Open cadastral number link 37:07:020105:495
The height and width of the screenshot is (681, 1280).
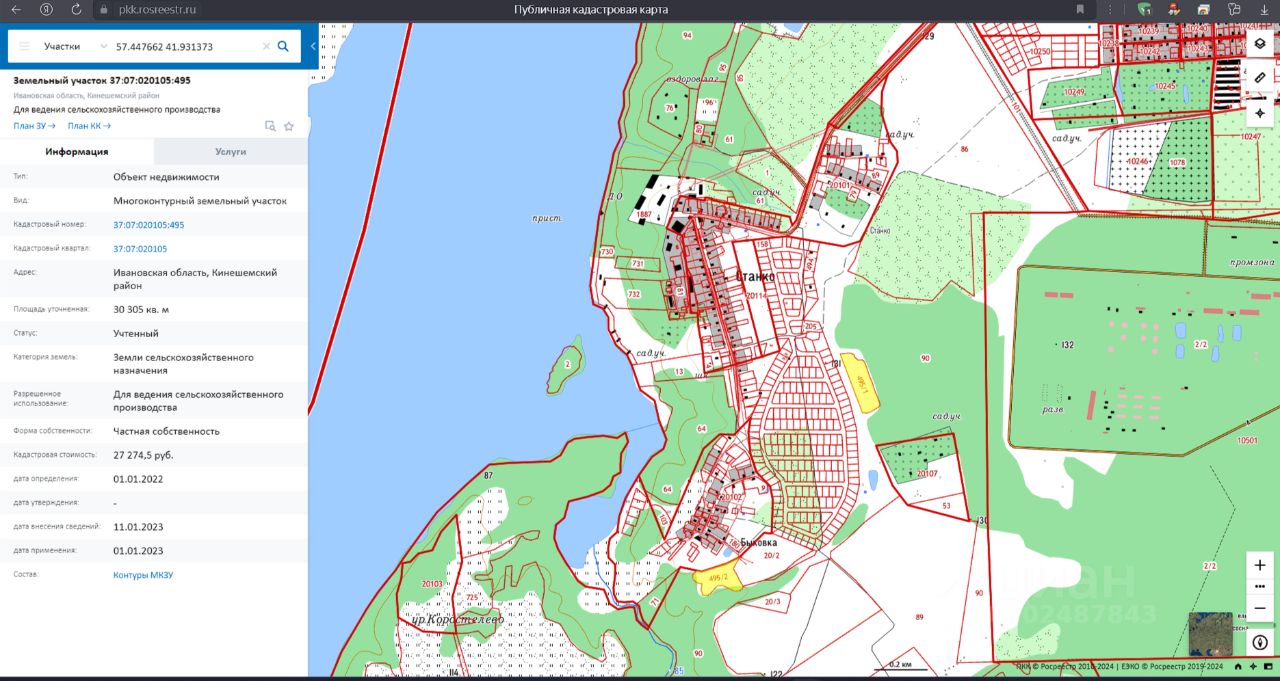(148, 225)
